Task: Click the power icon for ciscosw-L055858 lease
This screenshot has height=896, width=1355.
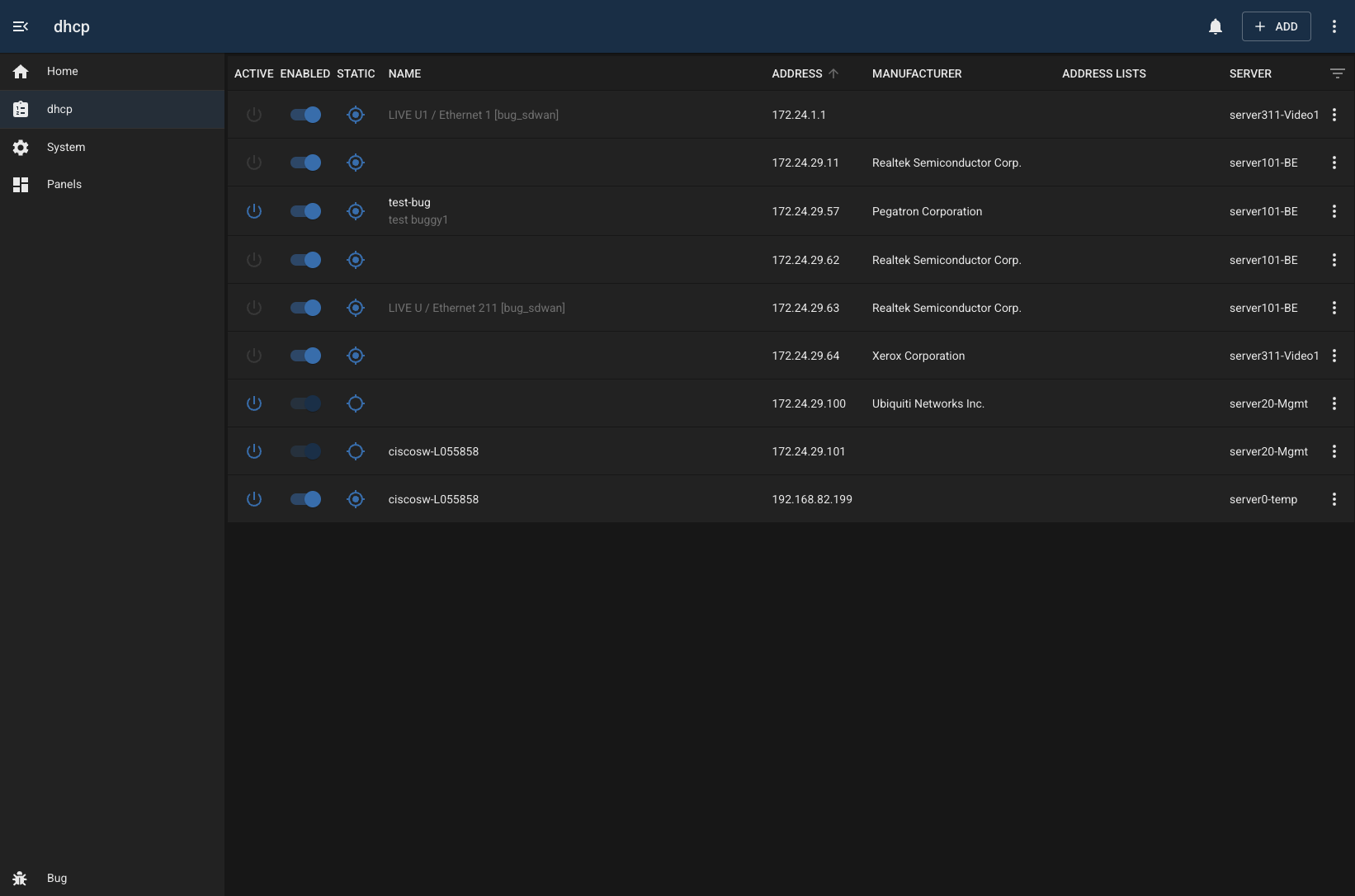Action: click(254, 451)
